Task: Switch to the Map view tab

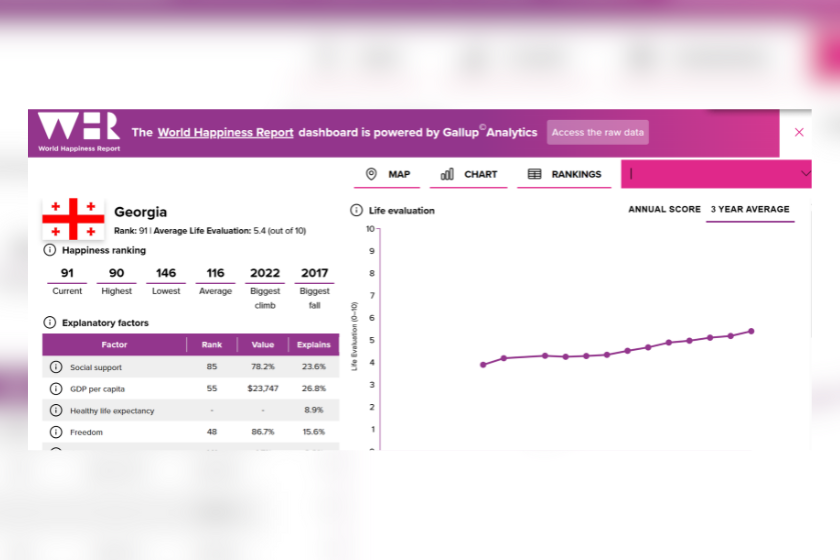Action: tap(388, 174)
